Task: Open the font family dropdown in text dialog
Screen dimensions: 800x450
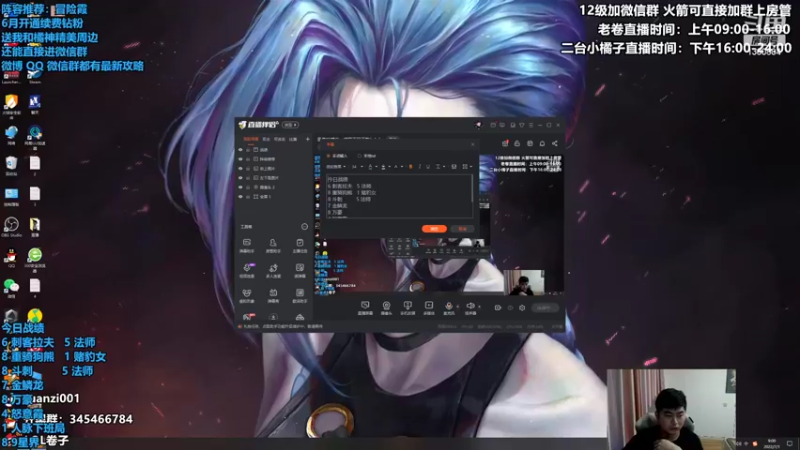Action: (336, 166)
